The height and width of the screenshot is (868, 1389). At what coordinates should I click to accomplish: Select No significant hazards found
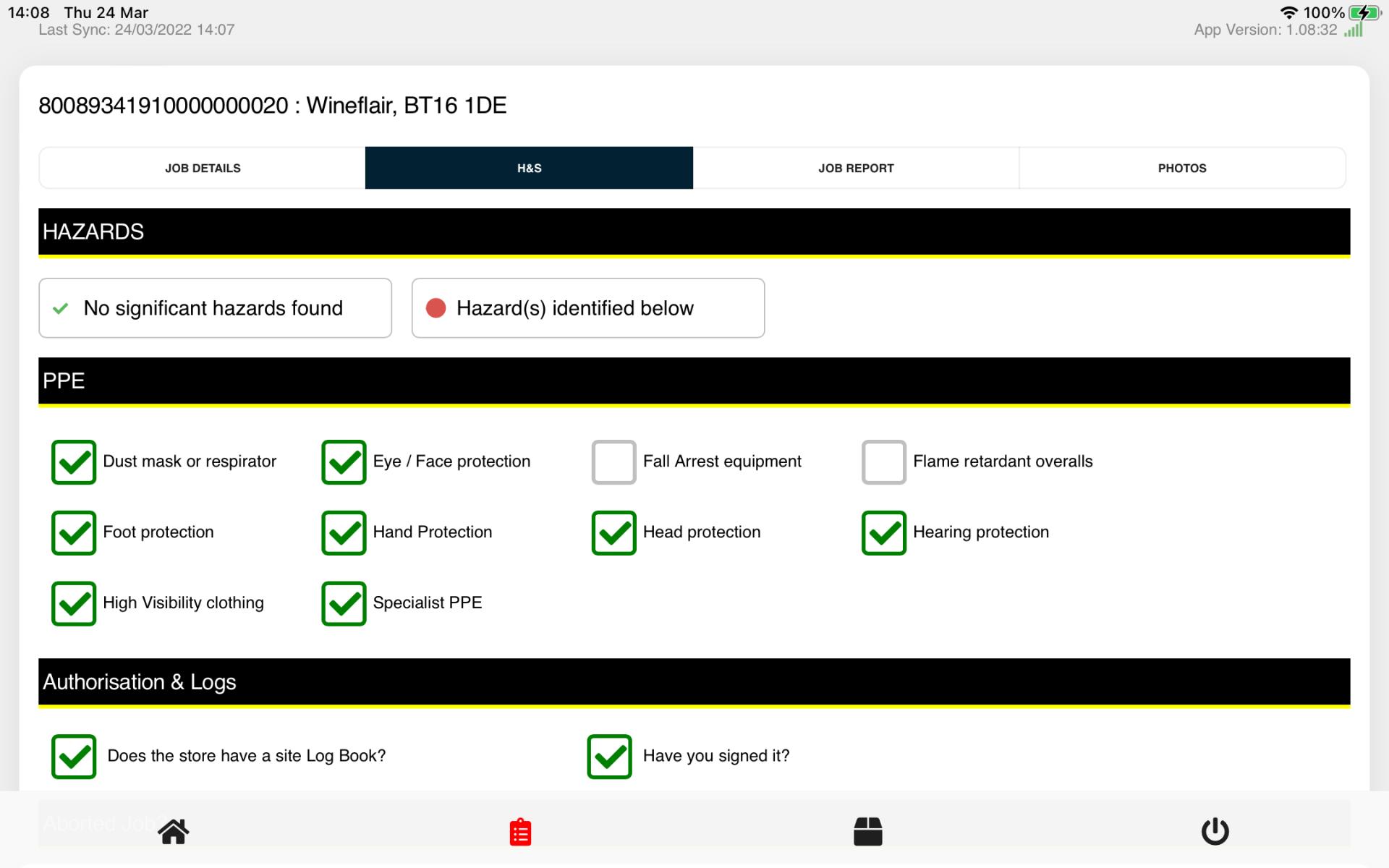(215, 308)
